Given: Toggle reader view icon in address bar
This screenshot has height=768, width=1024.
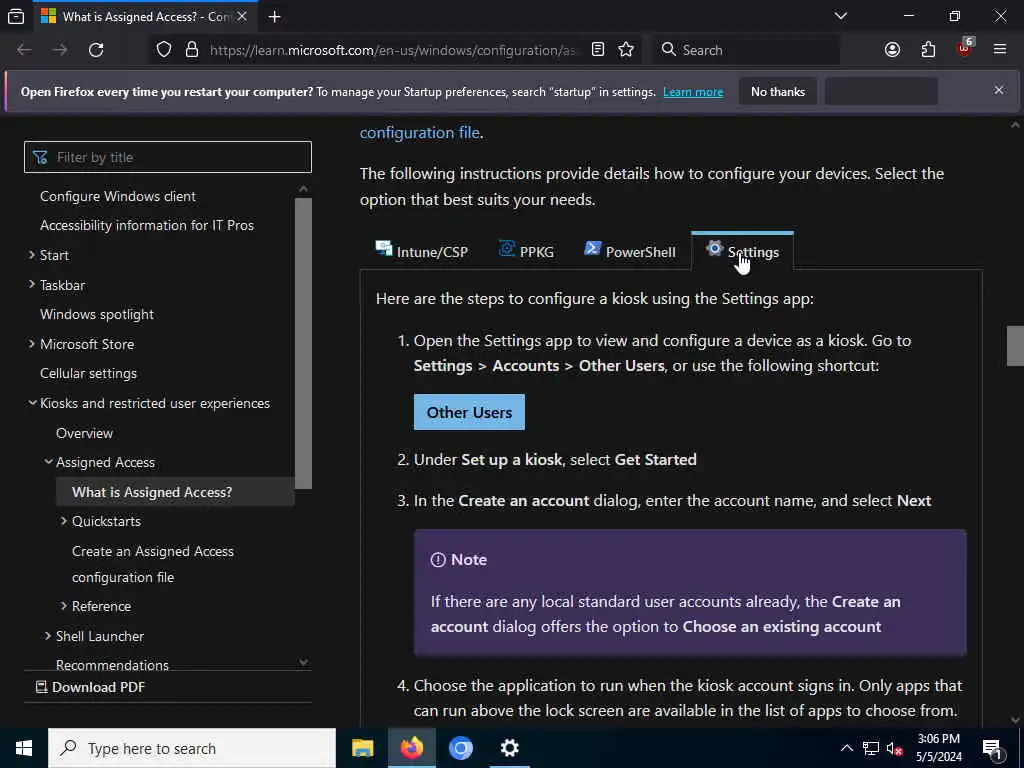Looking at the screenshot, I should point(598,50).
